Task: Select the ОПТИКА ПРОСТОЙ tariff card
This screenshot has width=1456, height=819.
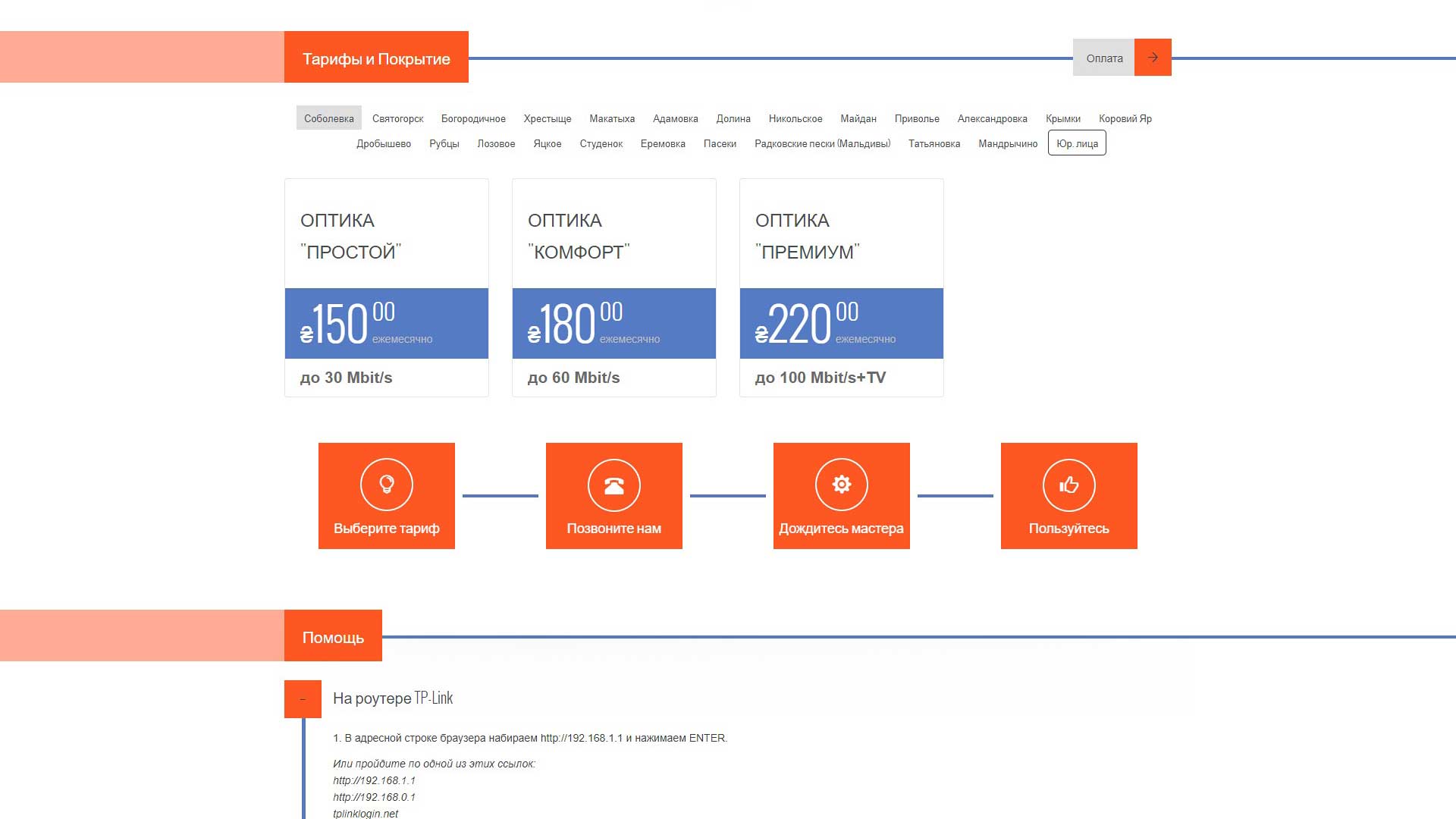Action: [x=387, y=288]
